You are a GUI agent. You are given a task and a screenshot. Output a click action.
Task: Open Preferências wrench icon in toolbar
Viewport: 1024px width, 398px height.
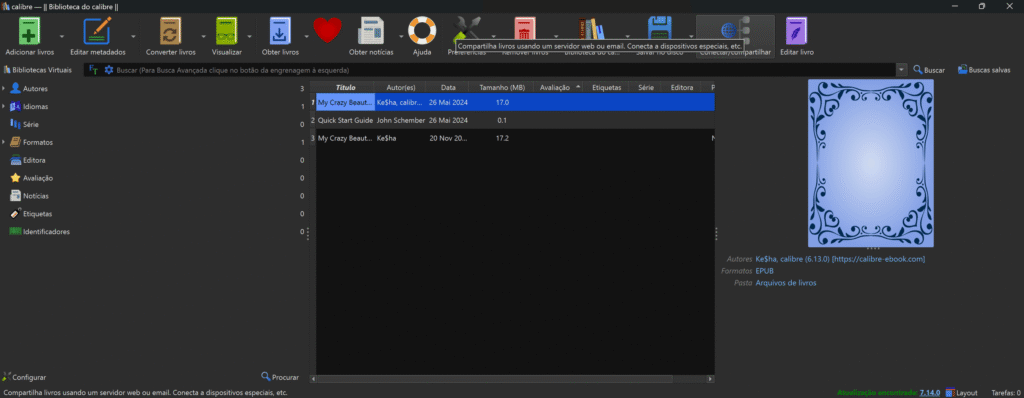click(466, 29)
